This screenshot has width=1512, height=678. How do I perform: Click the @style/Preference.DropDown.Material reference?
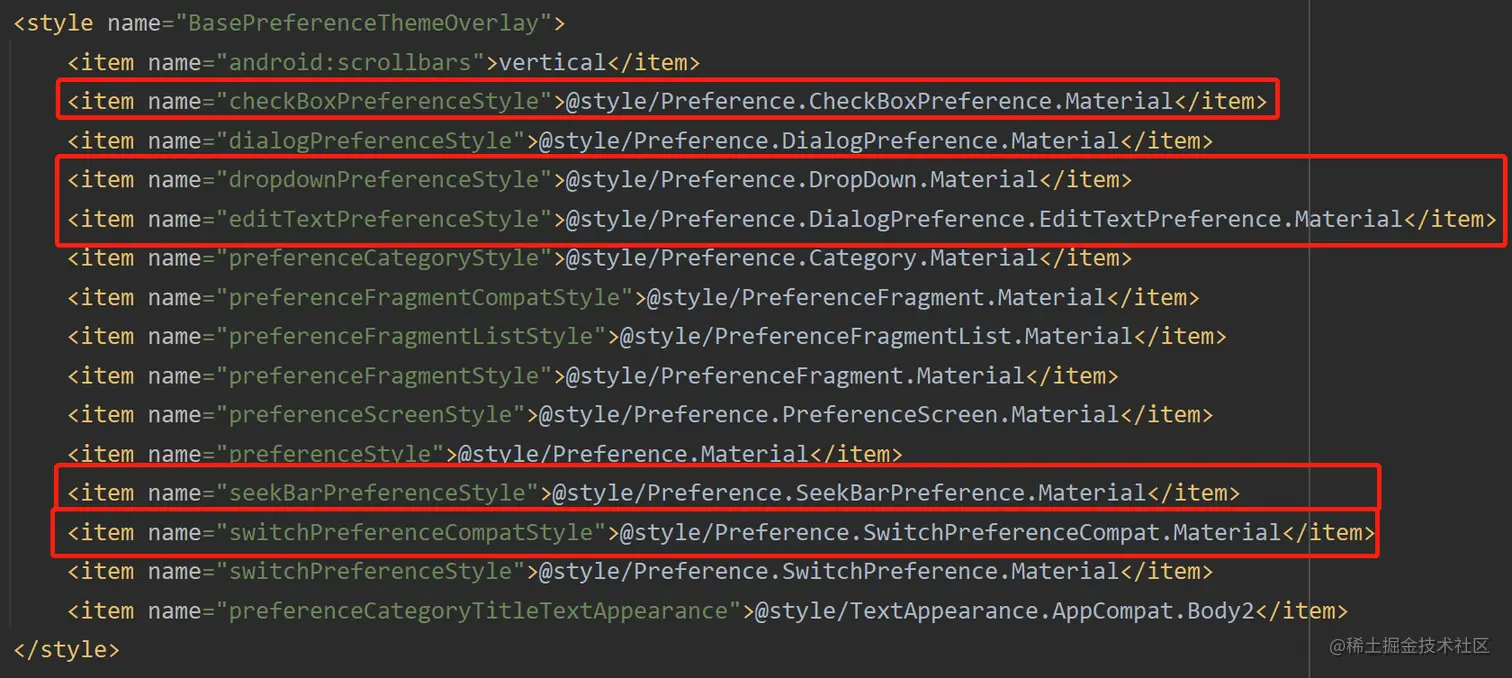tap(802, 180)
